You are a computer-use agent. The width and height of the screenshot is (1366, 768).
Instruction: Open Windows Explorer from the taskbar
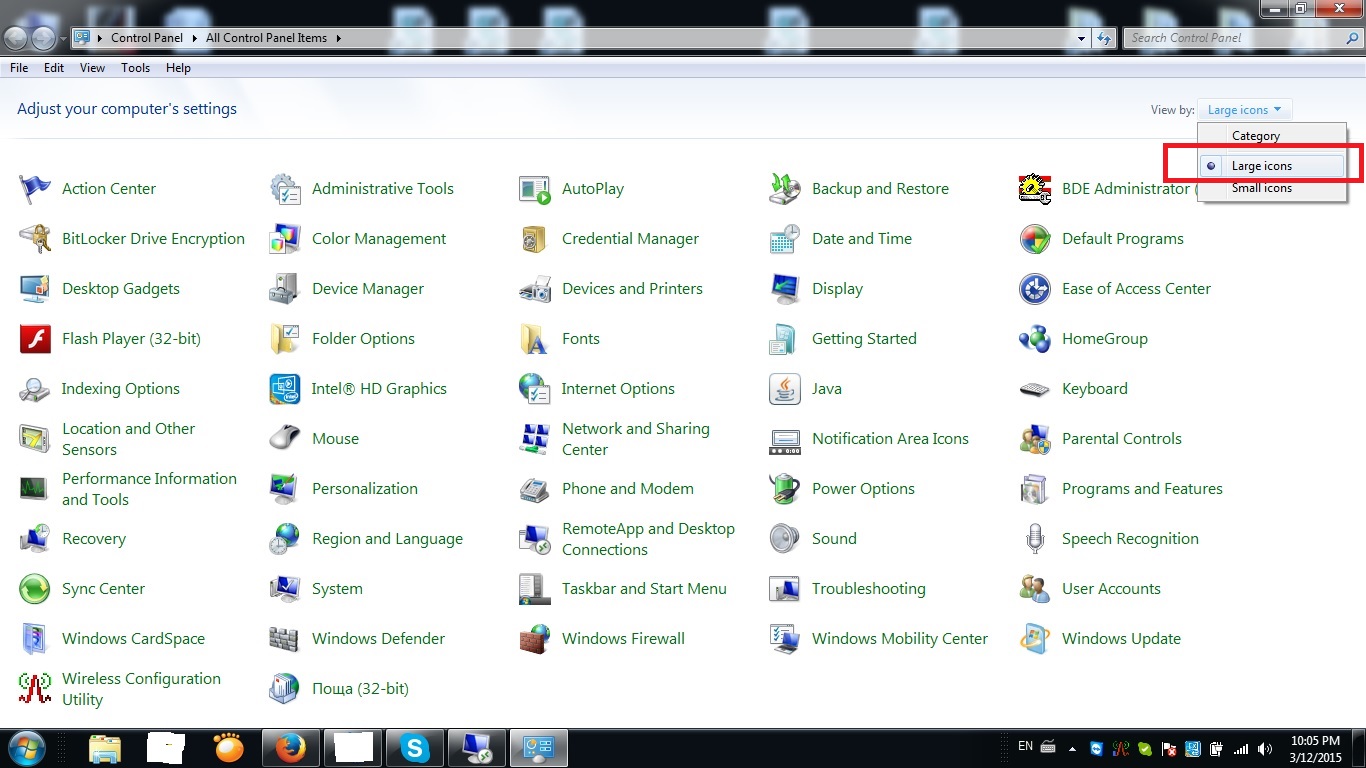pos(104,748)
